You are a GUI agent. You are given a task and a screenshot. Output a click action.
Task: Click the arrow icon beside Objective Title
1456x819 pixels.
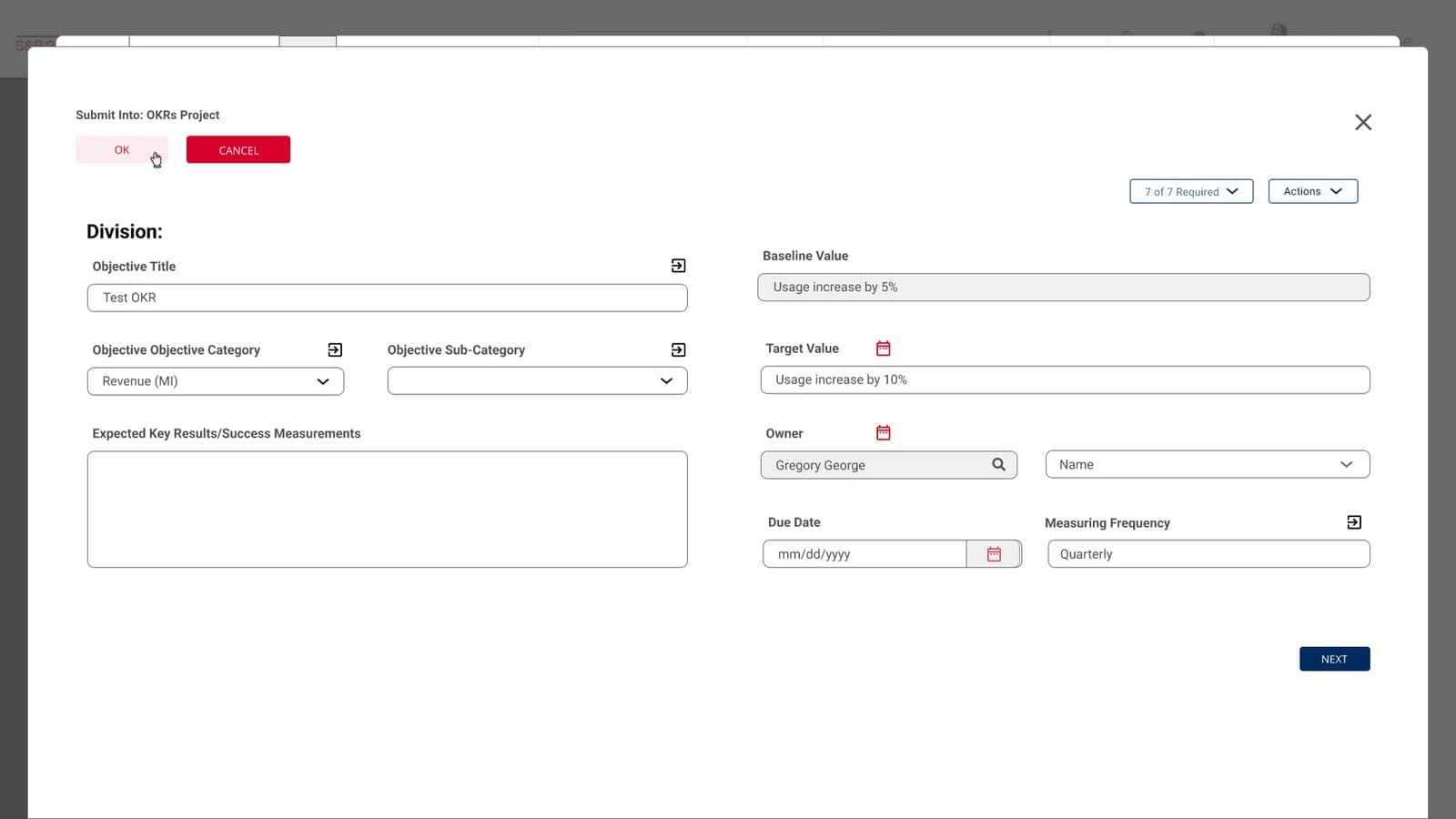click(x=678, y=266)
